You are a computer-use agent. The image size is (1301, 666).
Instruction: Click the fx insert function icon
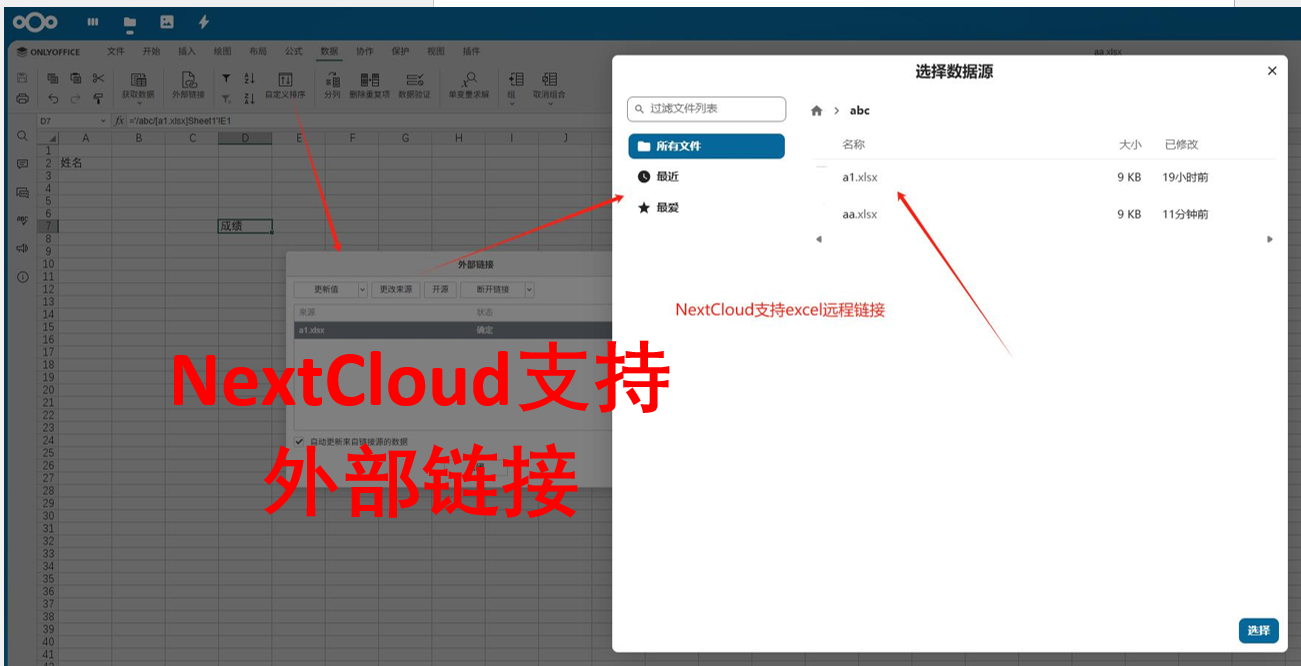coord(120,121)
